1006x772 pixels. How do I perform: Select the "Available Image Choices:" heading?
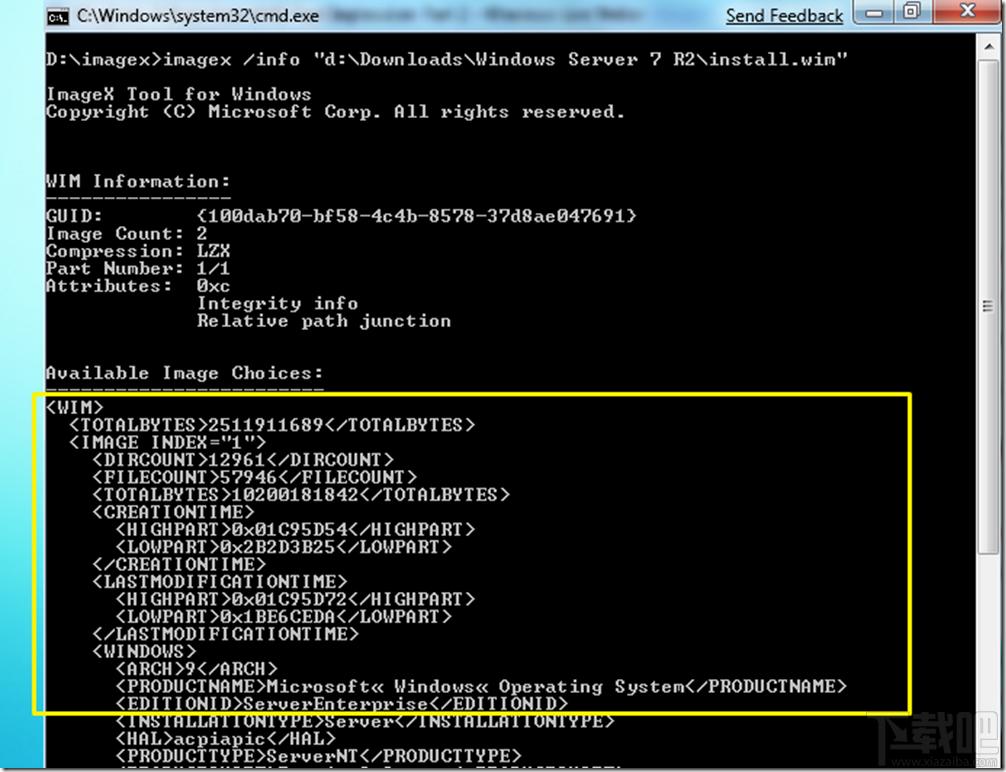click(184, 373)
